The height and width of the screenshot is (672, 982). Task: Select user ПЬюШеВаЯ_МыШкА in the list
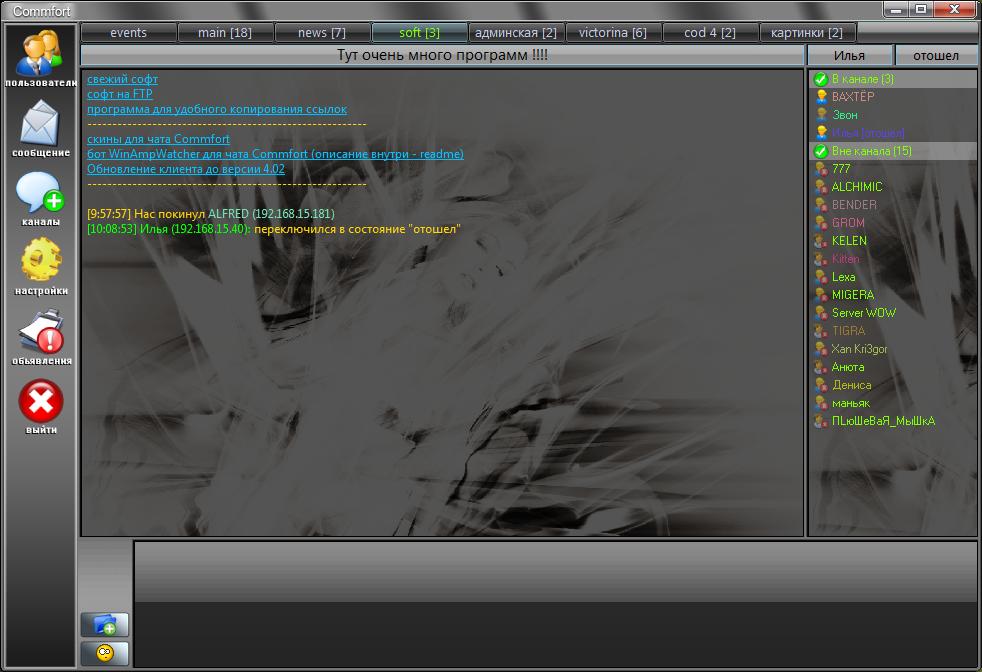click(x=883, y=421)
